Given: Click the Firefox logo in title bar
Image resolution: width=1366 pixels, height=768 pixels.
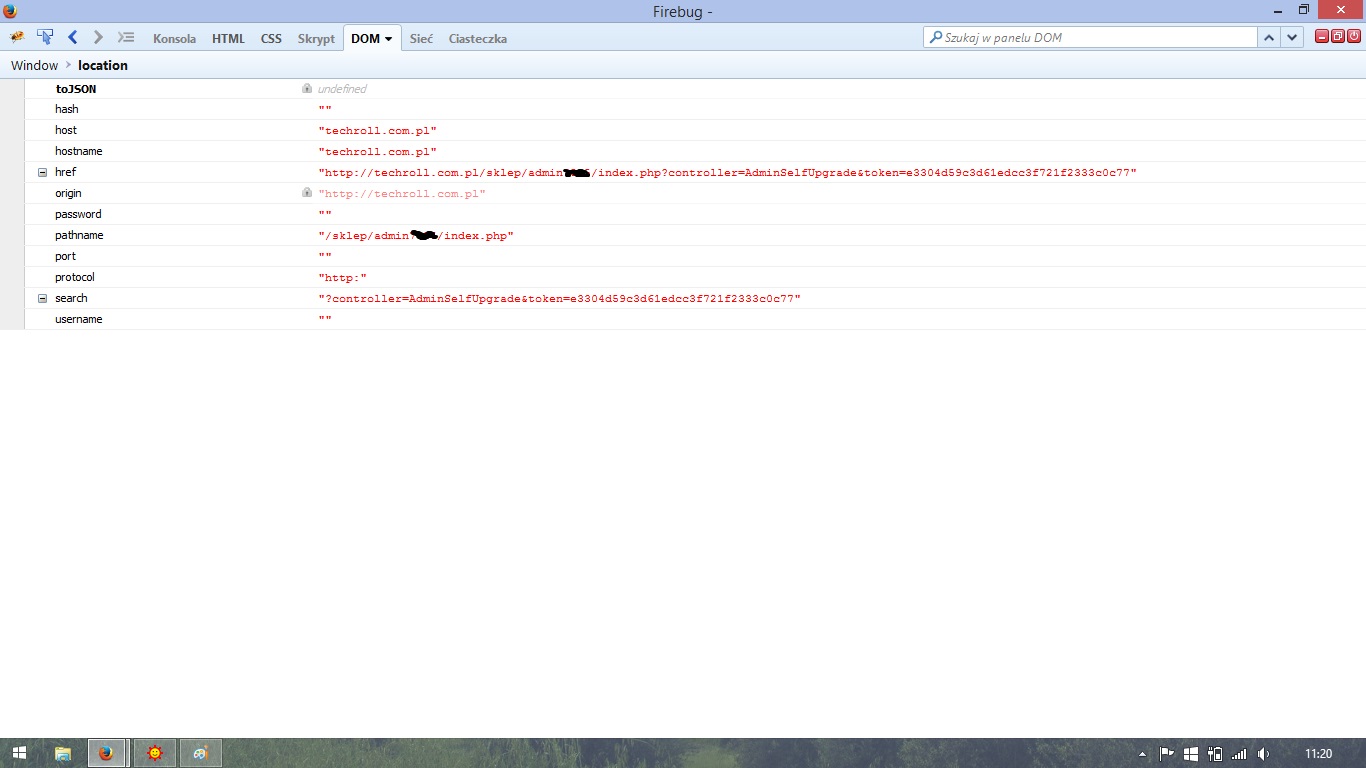Looking at the screenshot, I should pos(10,11).
